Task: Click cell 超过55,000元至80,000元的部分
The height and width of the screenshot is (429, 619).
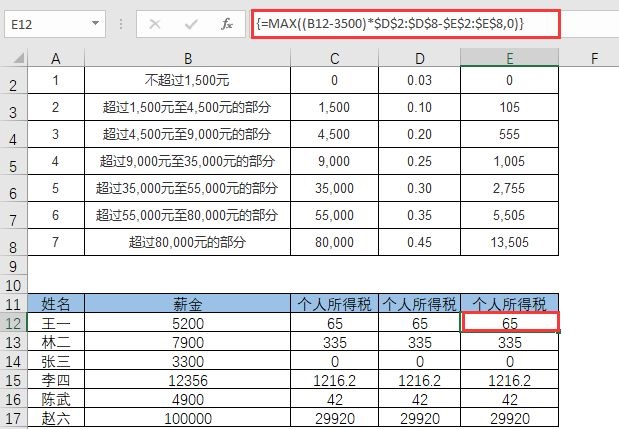Action: [188, 215]
